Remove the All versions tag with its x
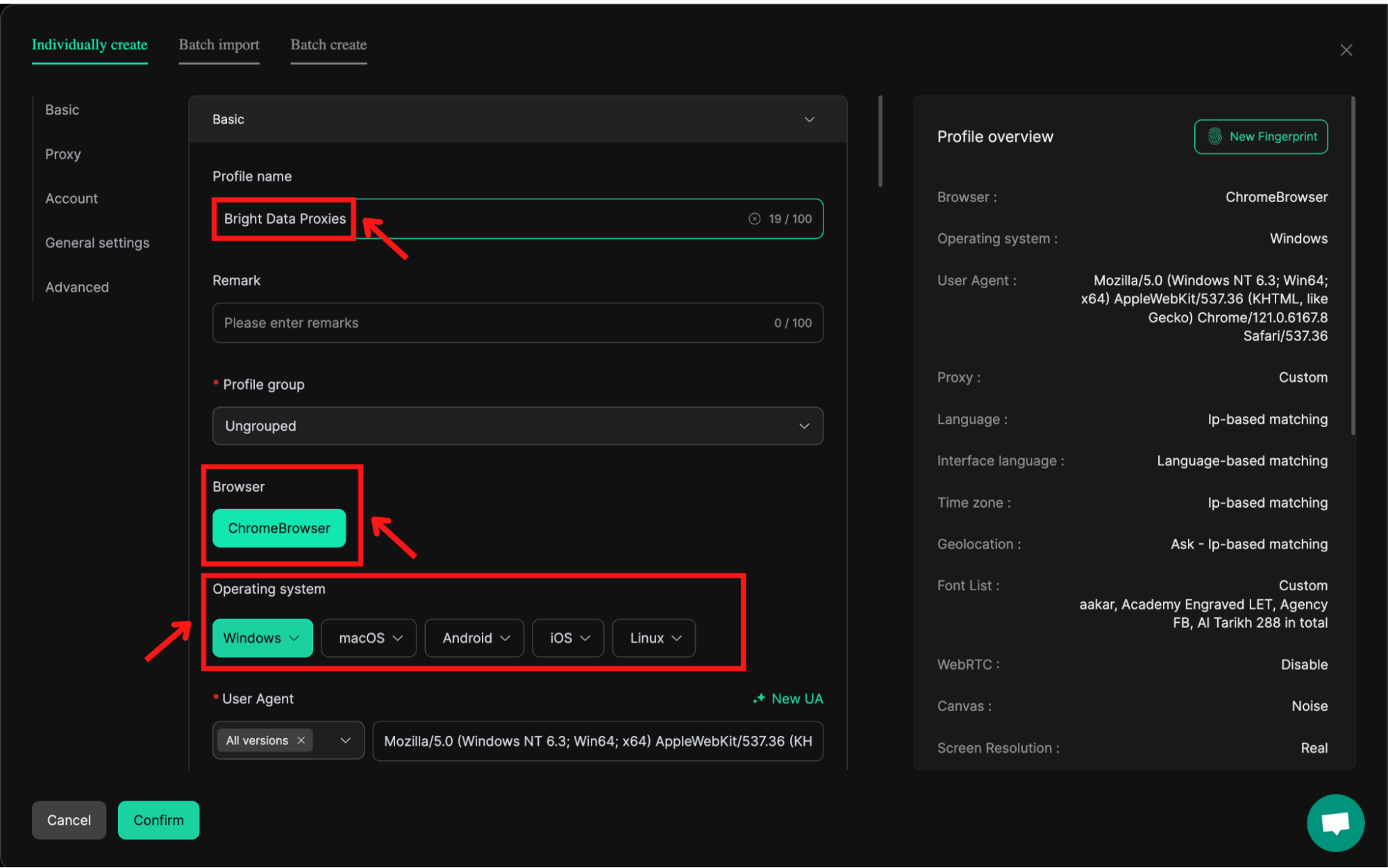 [x=301, y=740]
